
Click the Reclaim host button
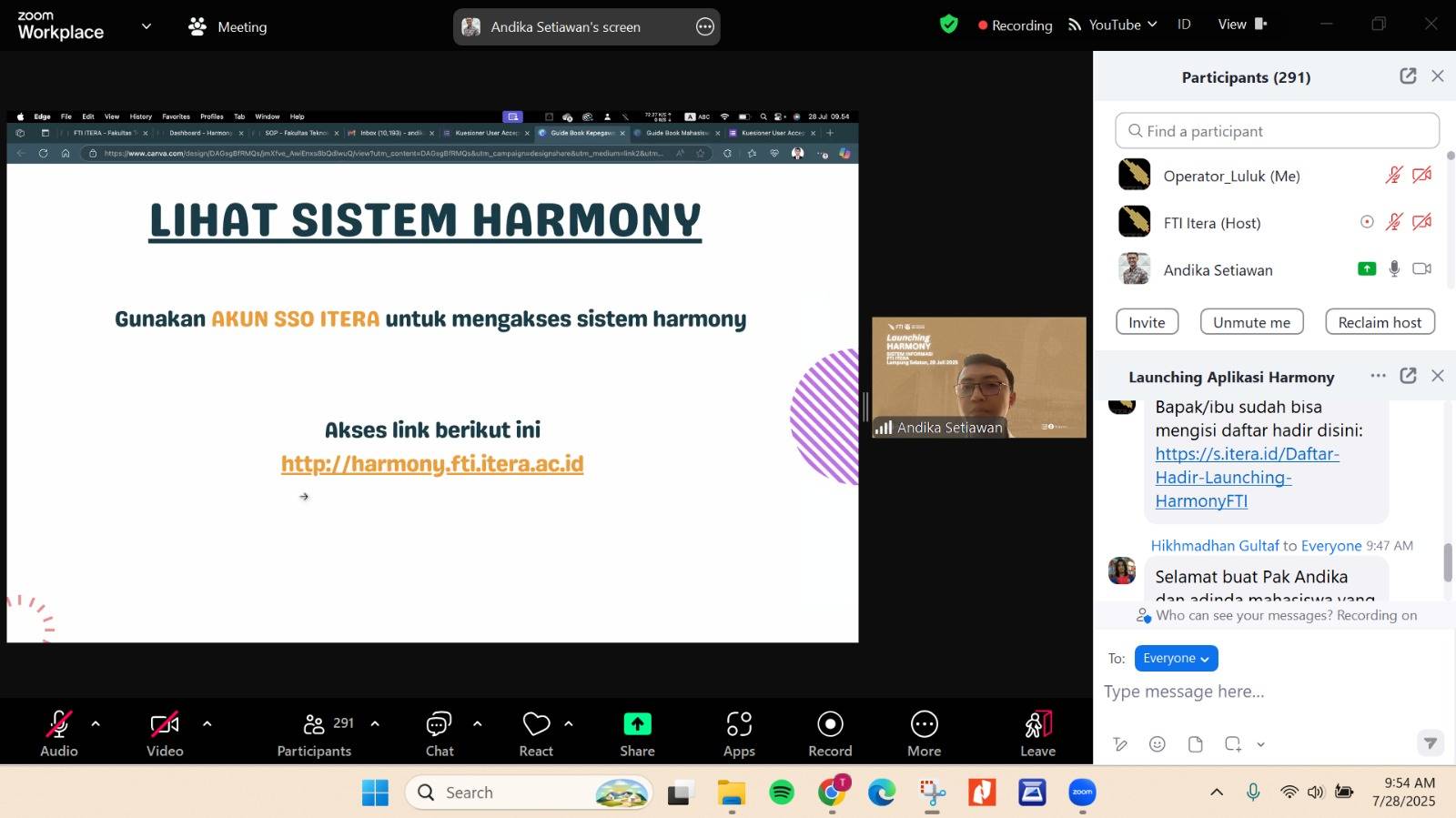1380,322
